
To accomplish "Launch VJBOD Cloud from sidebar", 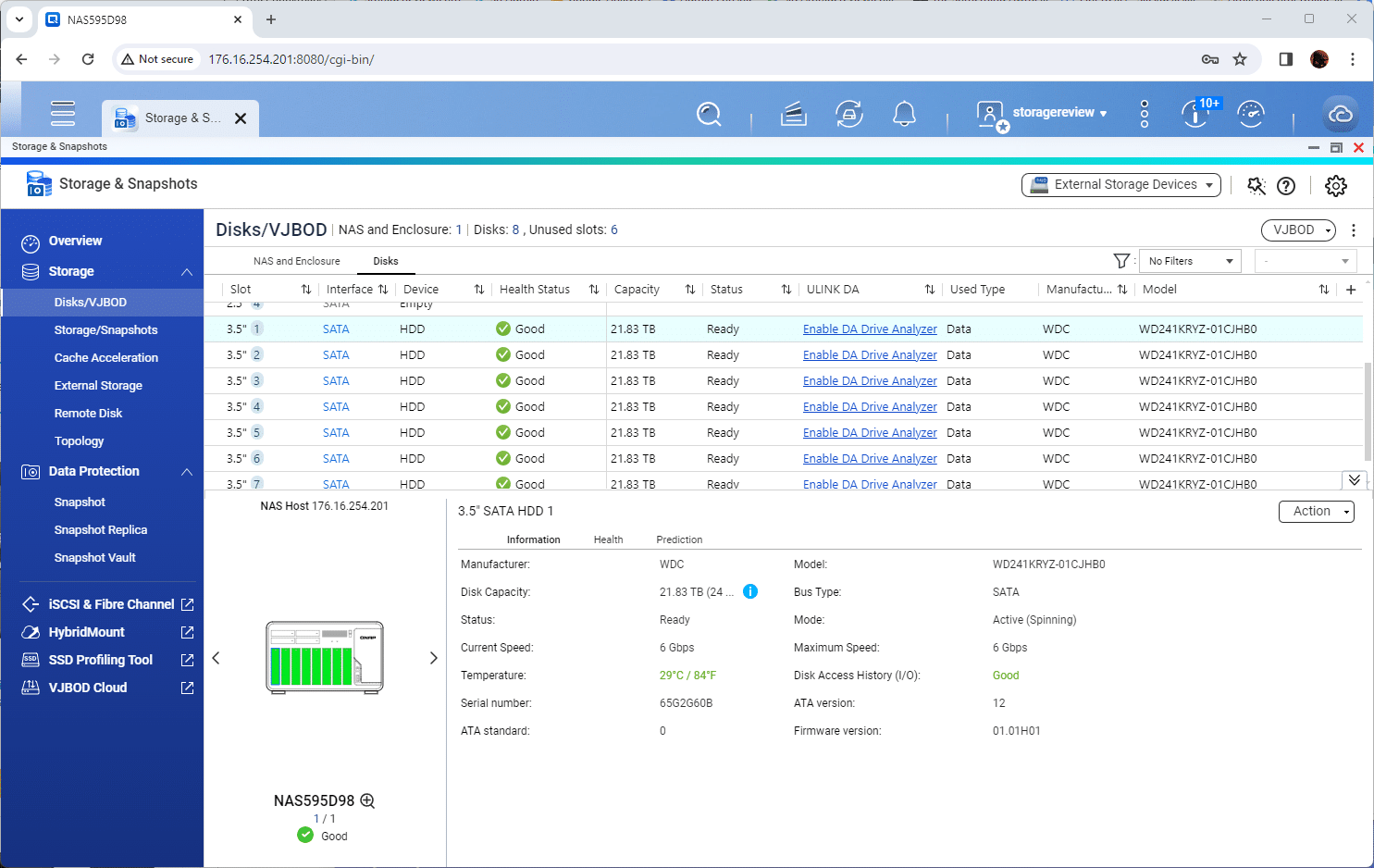I will 87,688.
